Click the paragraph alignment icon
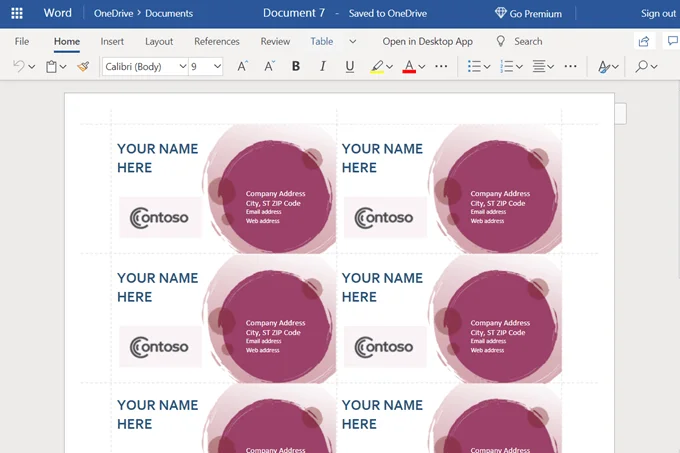The image size is (680, 453). pyautogui.click(x=539, y=66)
